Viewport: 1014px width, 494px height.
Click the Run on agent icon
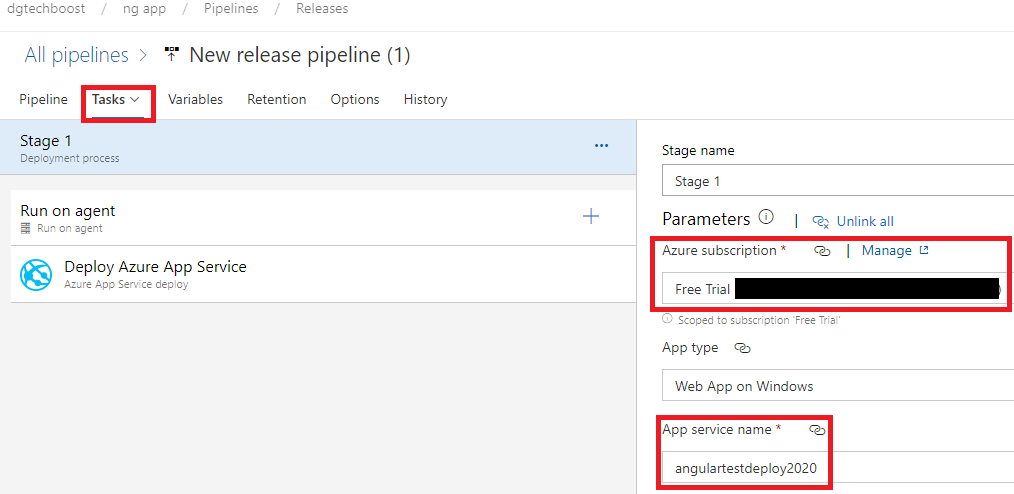coord(26,229)
